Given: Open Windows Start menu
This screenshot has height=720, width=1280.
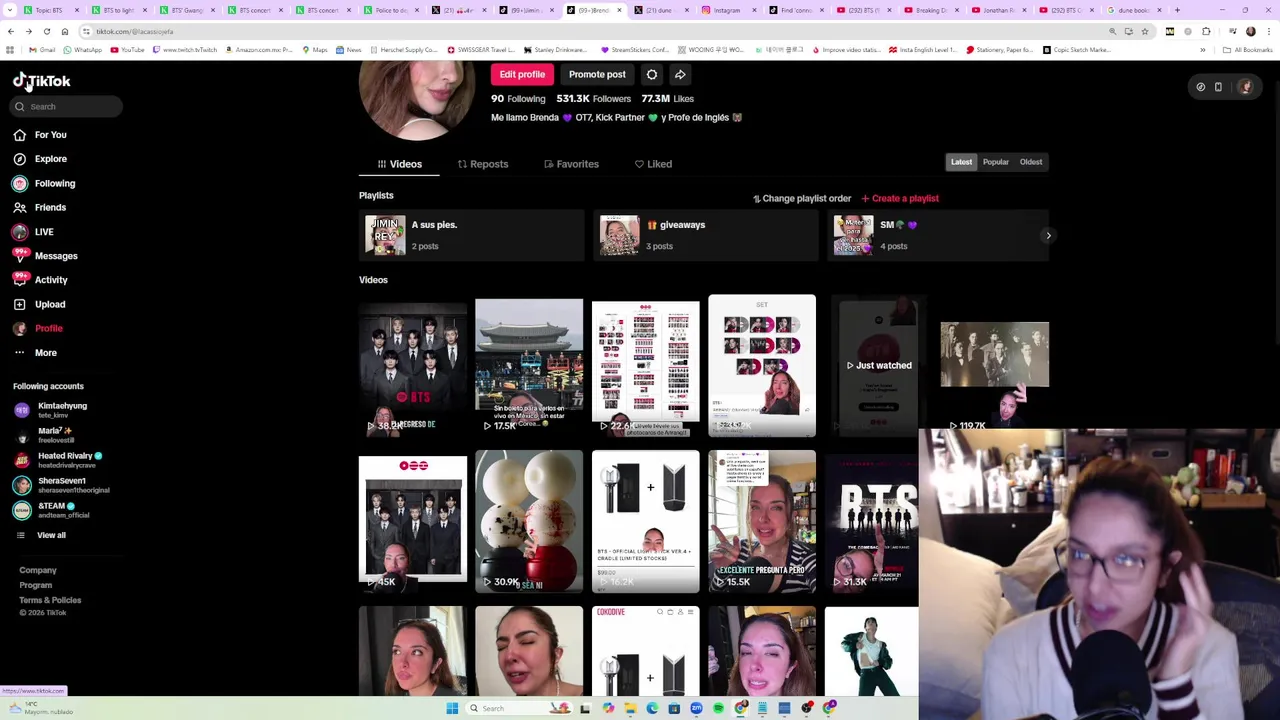Looking at the screenshot, I should [x=452, y=708].
